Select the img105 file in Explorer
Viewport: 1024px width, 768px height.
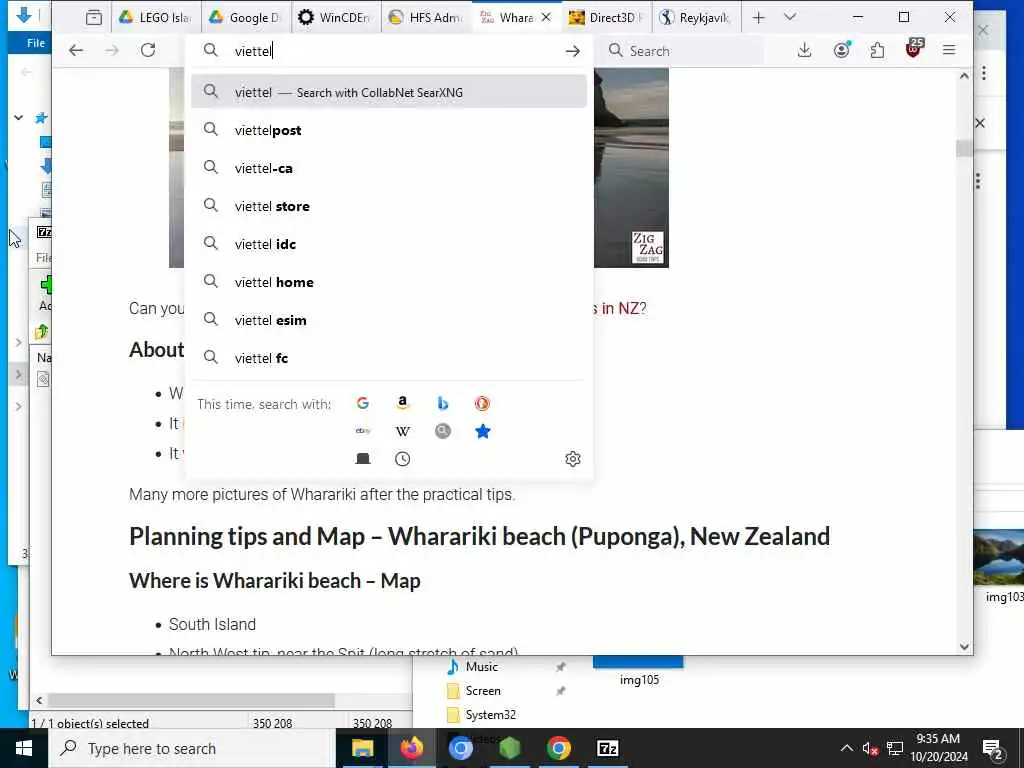point(639,671)
